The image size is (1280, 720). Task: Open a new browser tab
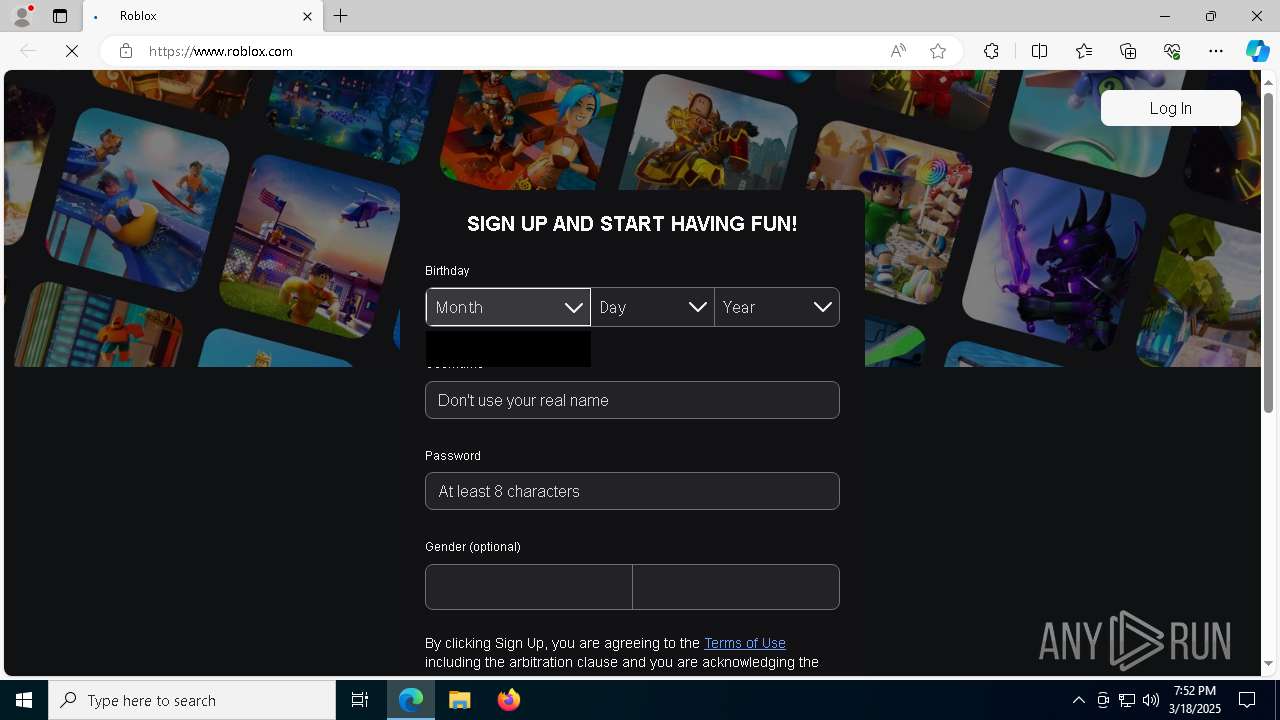click(341, 16)
